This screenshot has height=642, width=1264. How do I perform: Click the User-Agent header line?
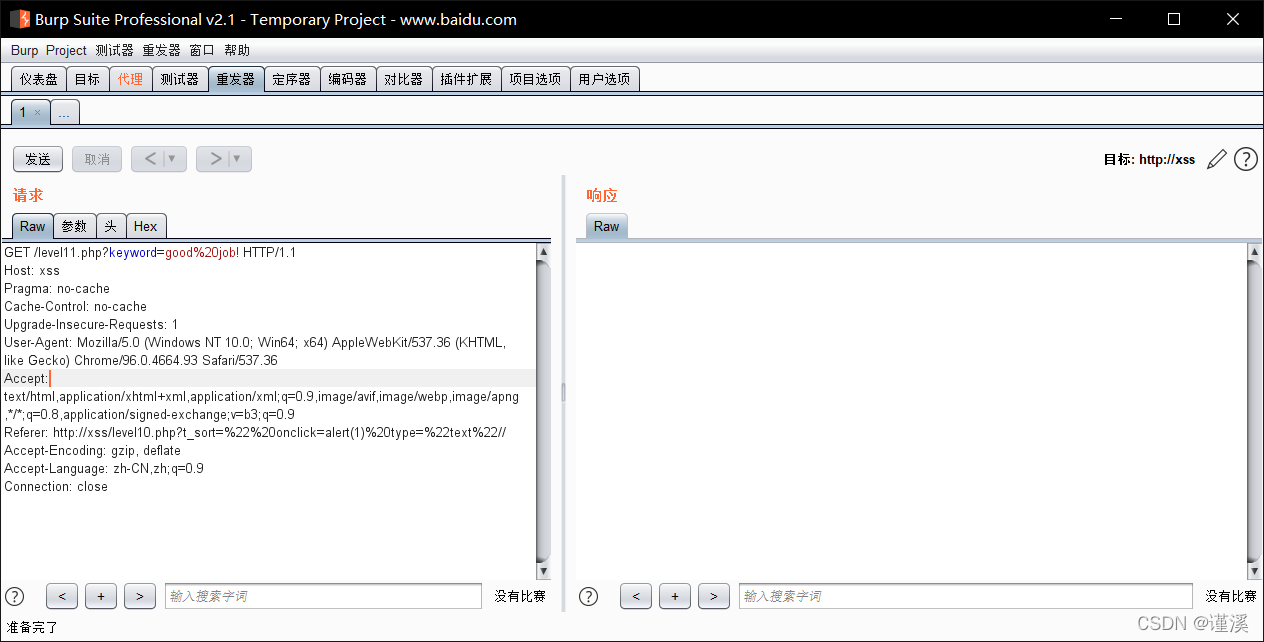(x=255, y=352)
